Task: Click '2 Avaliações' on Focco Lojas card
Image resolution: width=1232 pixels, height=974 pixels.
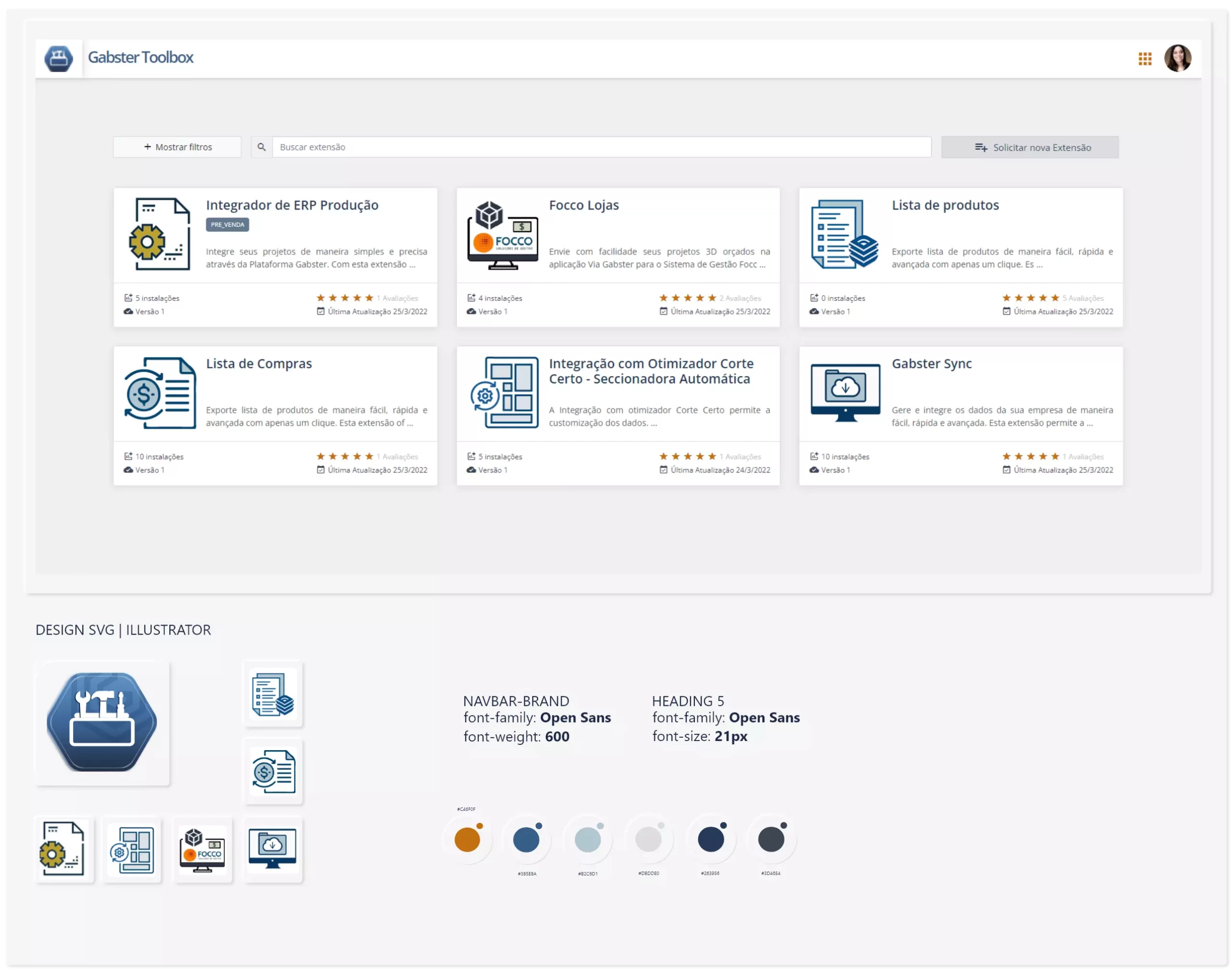Action: [740, 298]
